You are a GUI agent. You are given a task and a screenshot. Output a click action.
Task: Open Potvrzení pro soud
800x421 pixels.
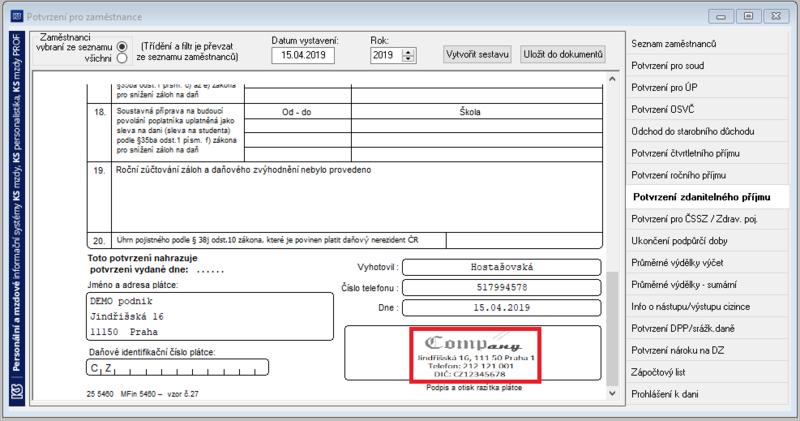[x=707, y=66]
